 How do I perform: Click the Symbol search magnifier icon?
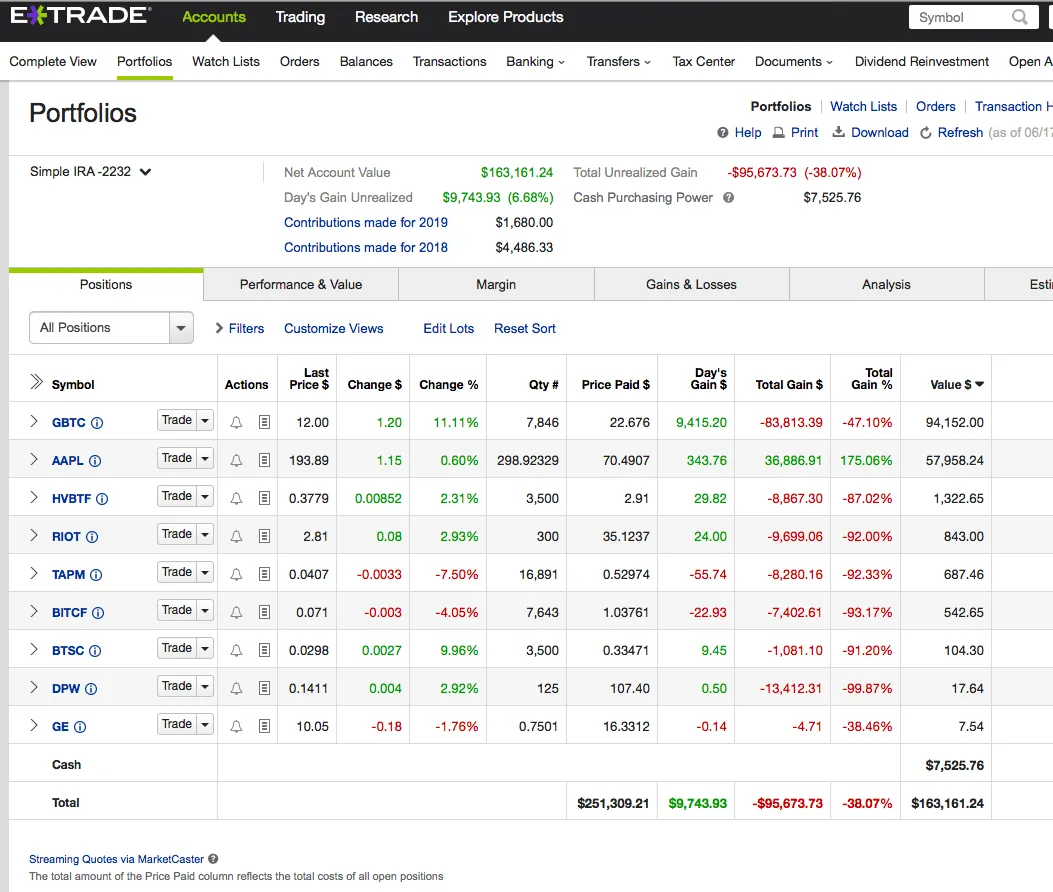(x=1019, y=17)
